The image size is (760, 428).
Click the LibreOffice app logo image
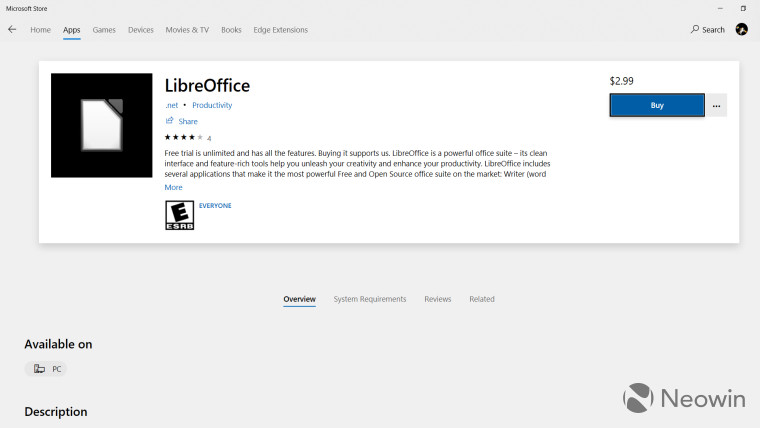(x=101, y=125)
